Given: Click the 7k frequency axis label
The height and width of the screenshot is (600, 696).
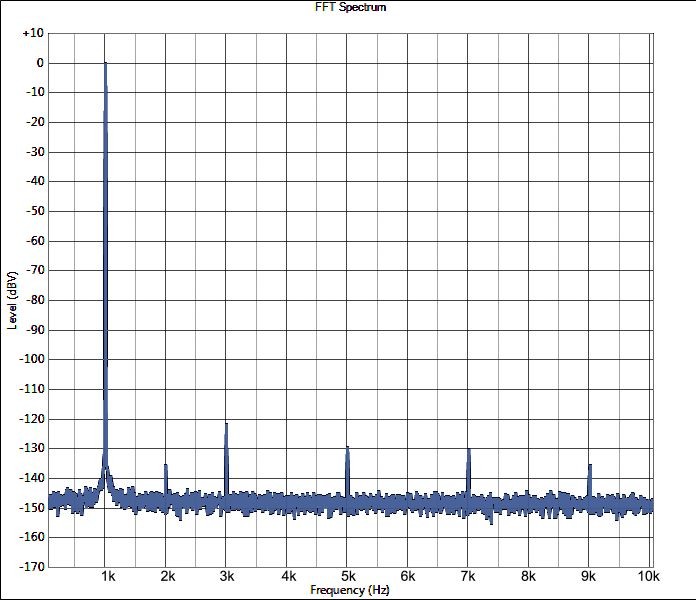Looking at the screenshot, I should coord(468,576).
